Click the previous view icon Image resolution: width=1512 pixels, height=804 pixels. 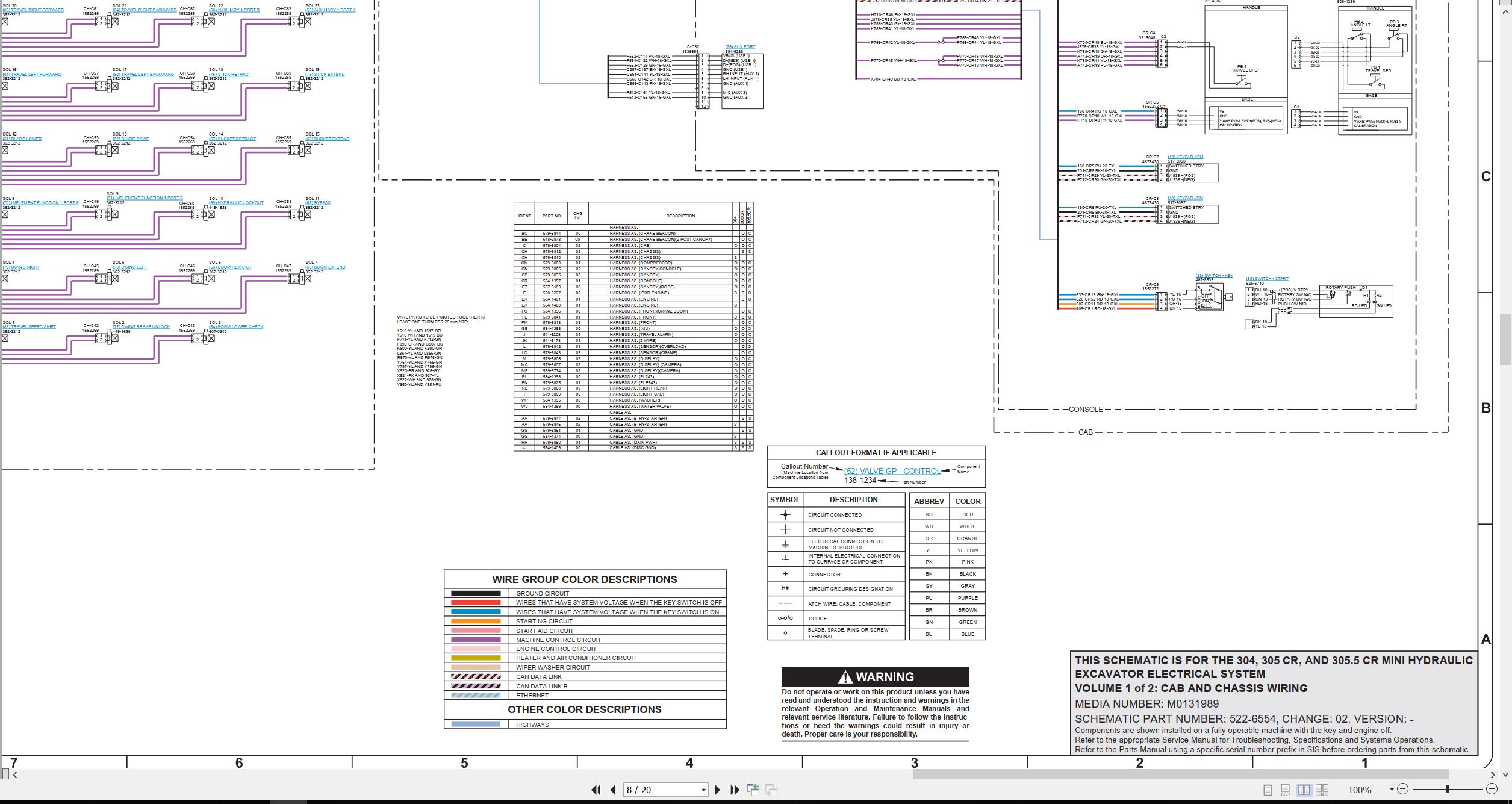pyautogui.click(x=753, y=790)
